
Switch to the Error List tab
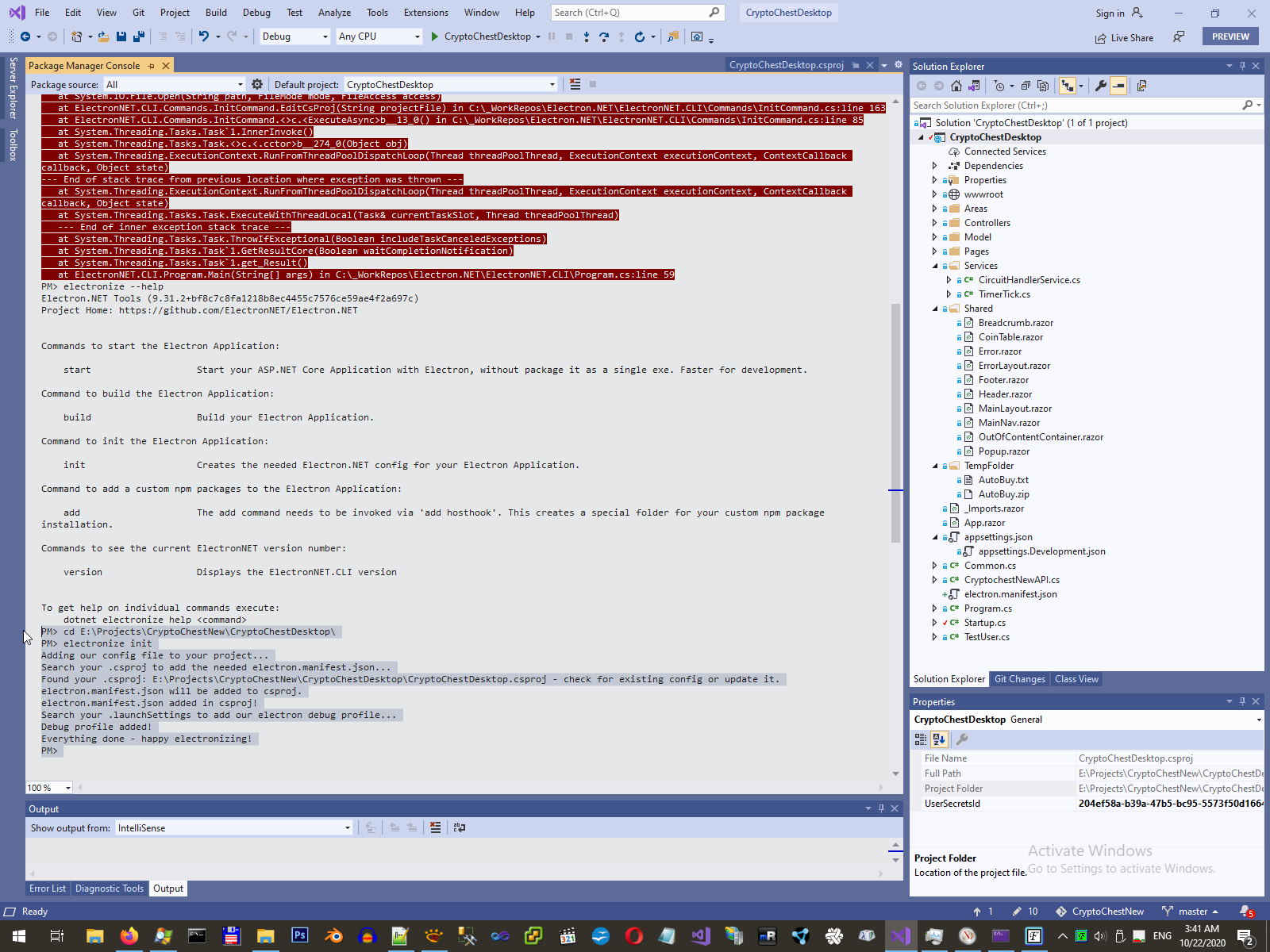tap(48, 889)
